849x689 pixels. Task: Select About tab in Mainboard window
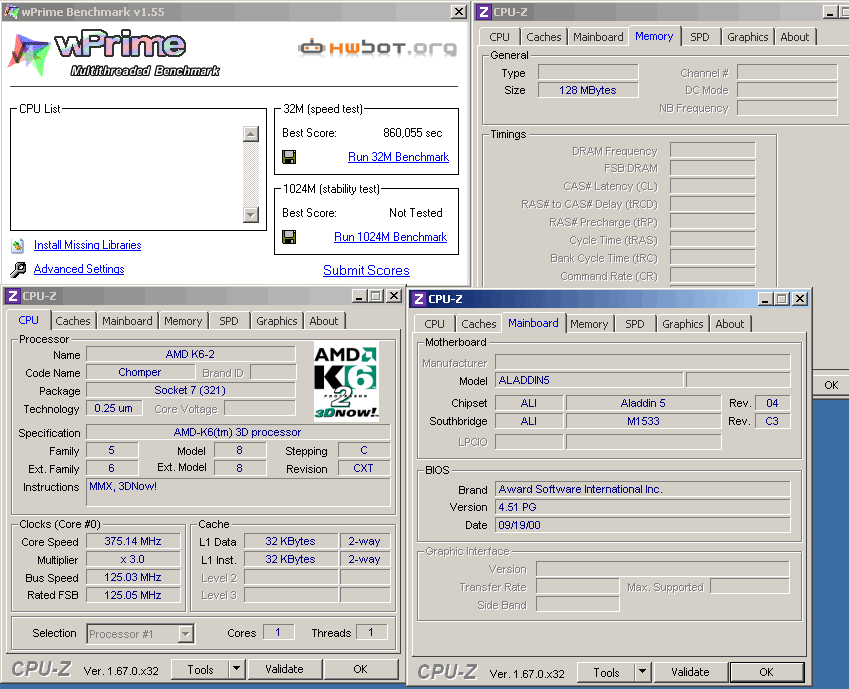pyautogui.click(x=730, y=324)
